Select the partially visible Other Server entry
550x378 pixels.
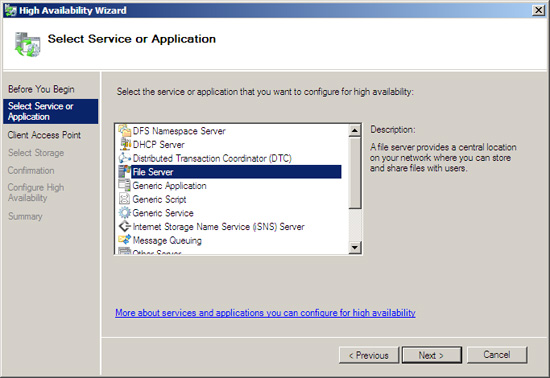(x=157, y=251)
